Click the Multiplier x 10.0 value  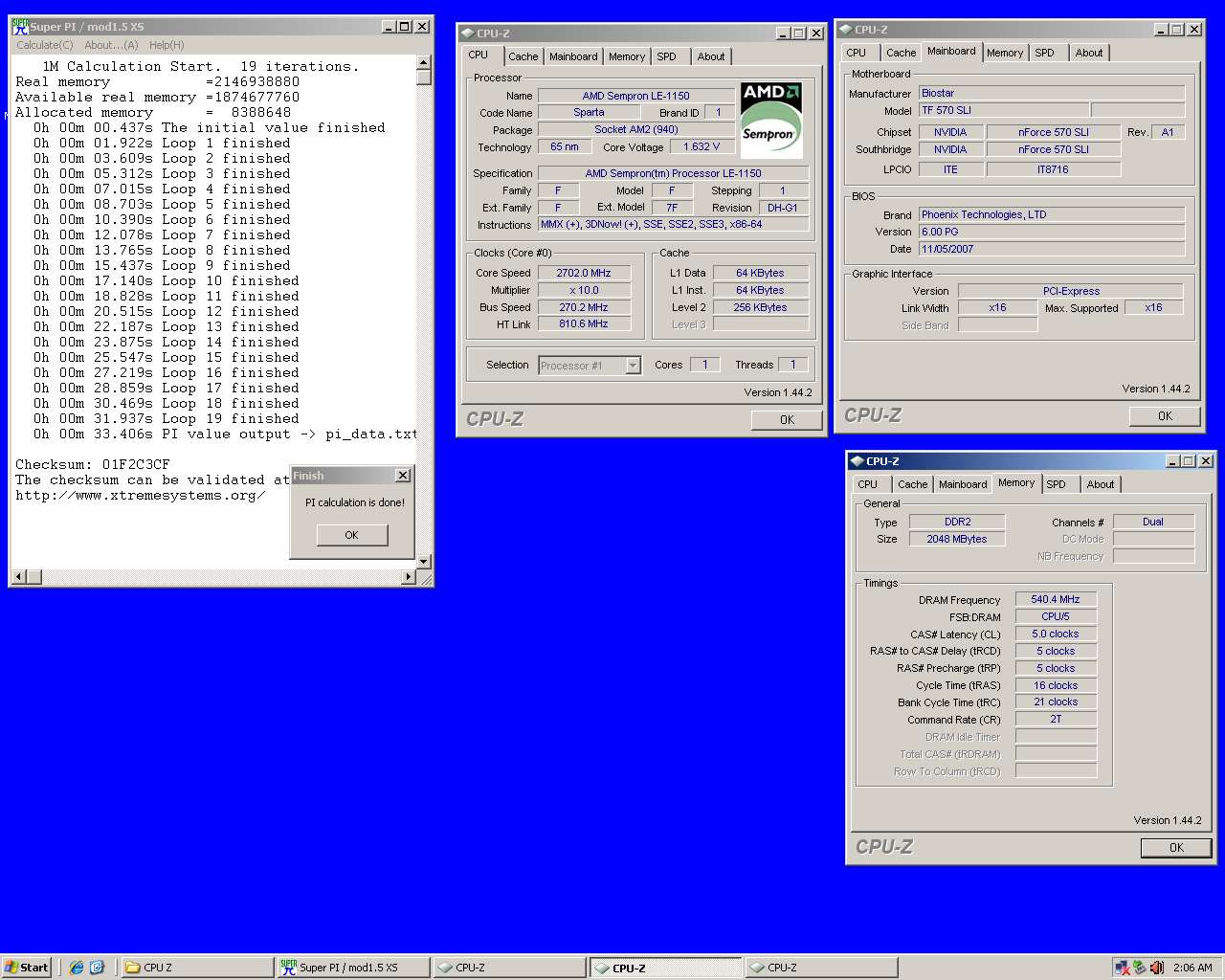pyautogui.click(x=584, y=290)
